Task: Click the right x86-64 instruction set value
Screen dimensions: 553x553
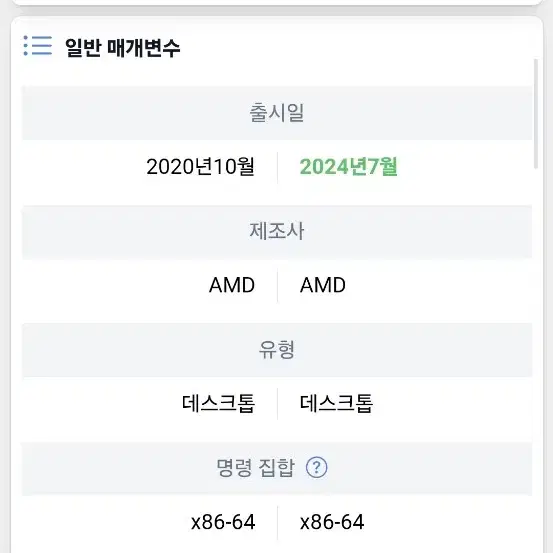Action: coord(332,522)
